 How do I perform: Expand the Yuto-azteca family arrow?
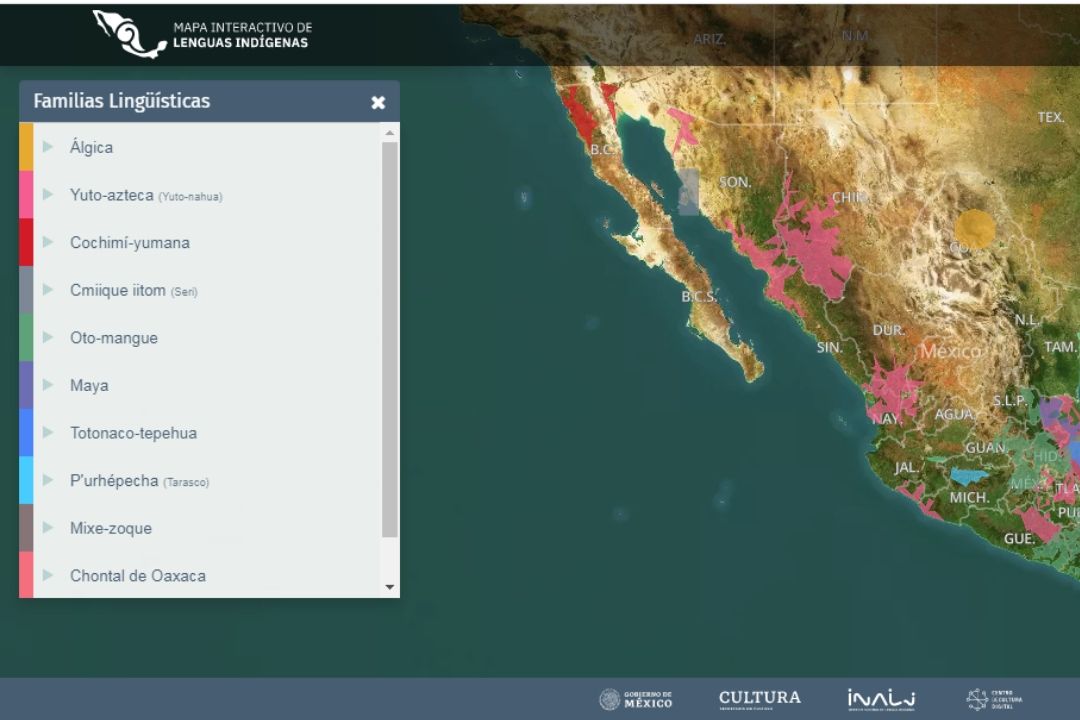click(47, 195)
